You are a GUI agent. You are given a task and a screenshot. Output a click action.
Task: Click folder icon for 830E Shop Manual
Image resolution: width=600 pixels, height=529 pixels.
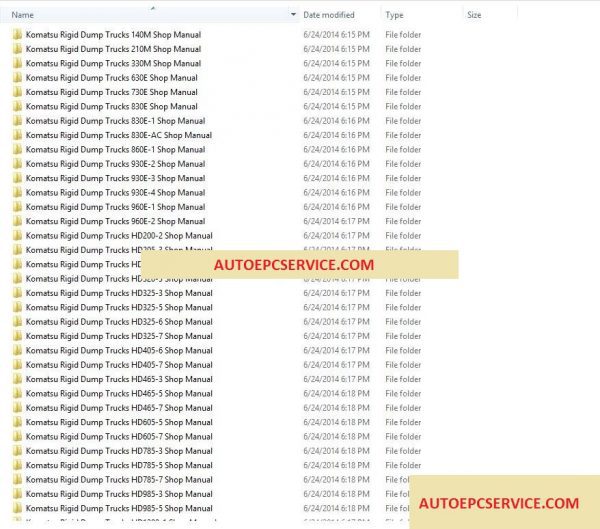(17, 106)
